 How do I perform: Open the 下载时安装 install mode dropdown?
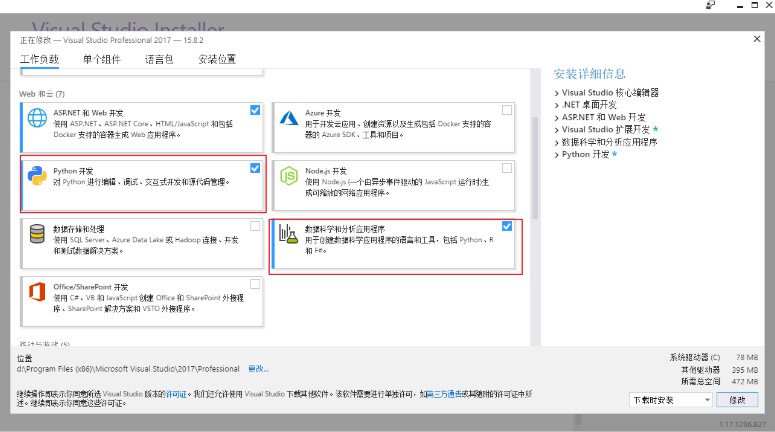[x=670, y=400]
